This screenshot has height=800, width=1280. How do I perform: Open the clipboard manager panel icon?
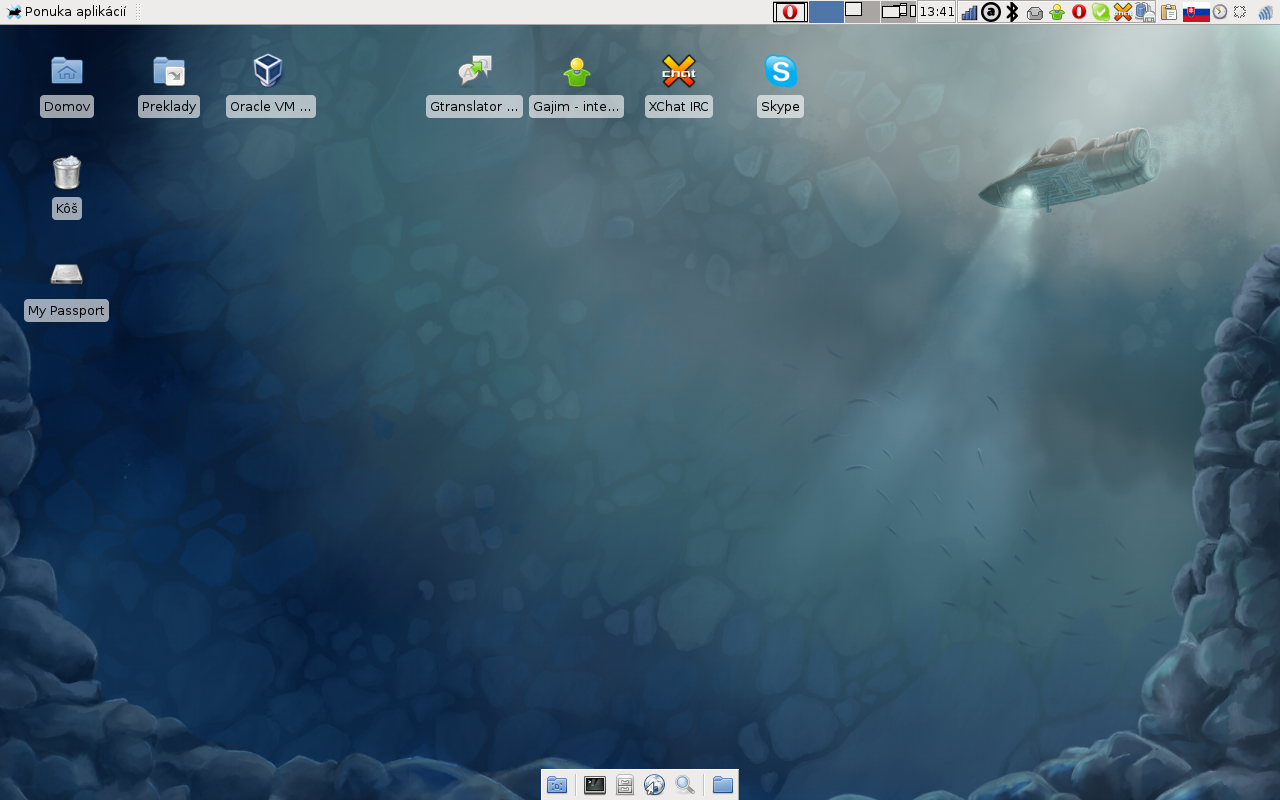coord(1169,12)
